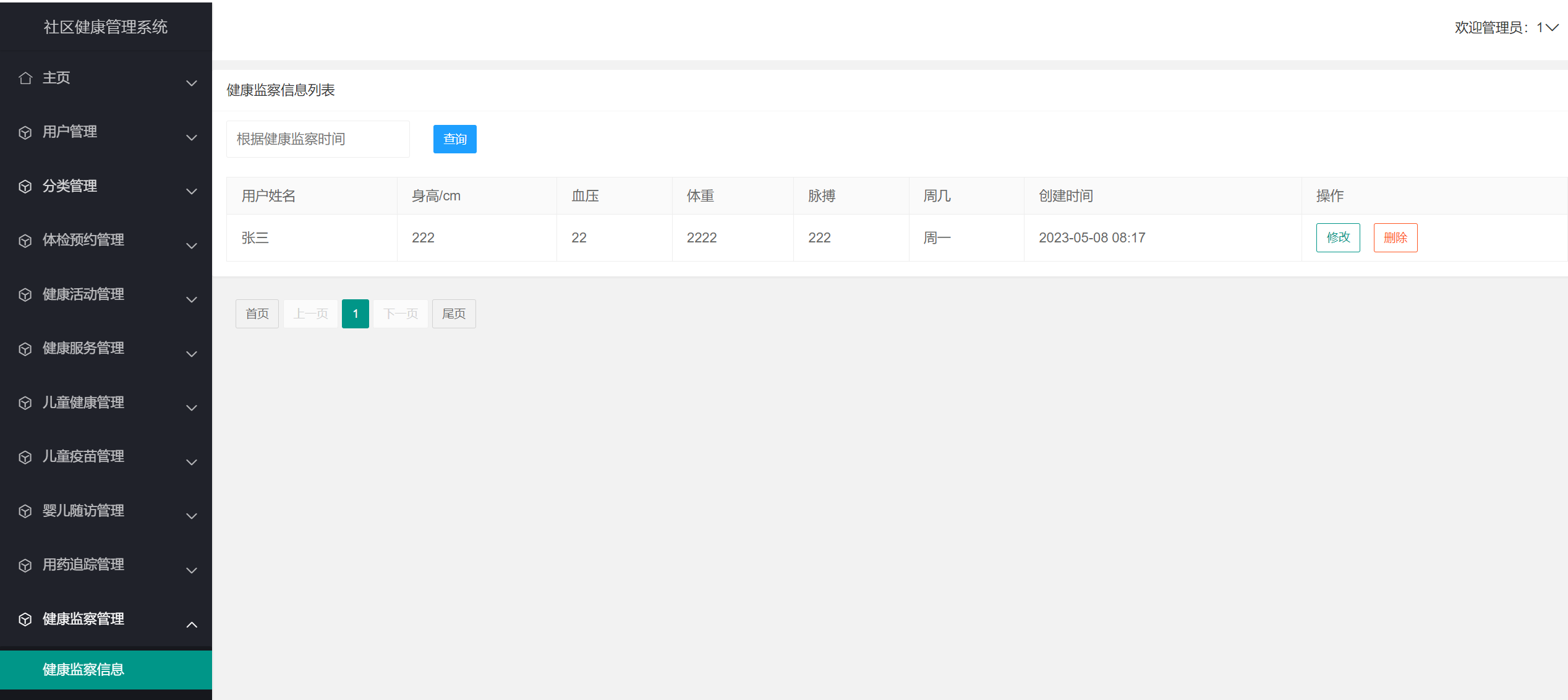The image size is (1568, 700).
Task: Click the 健康活动管理 cube icon
Action: 25,294
